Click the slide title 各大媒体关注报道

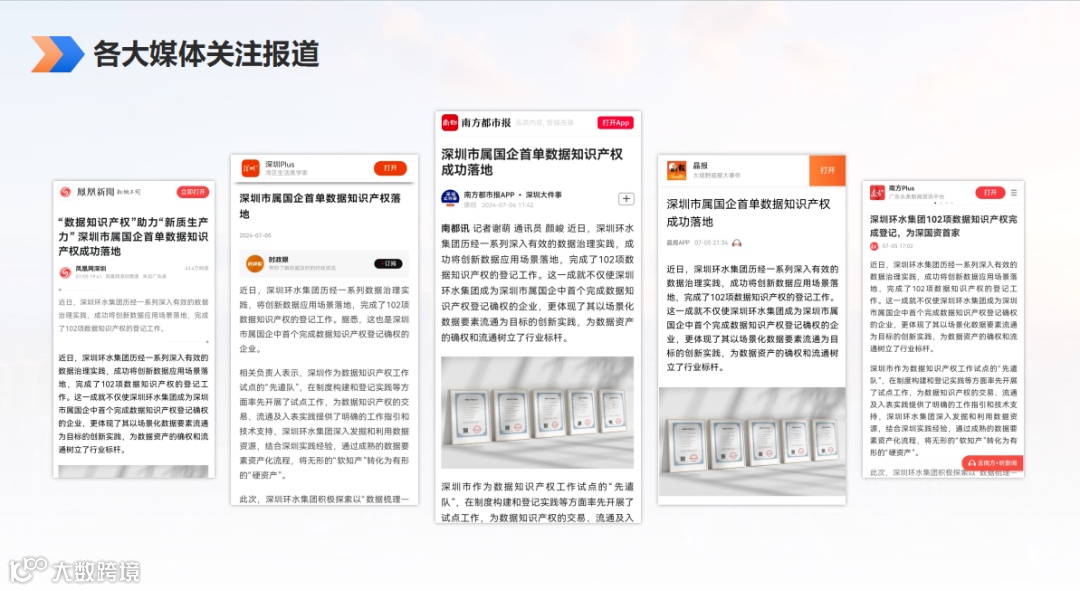click(x=206, y=54)
